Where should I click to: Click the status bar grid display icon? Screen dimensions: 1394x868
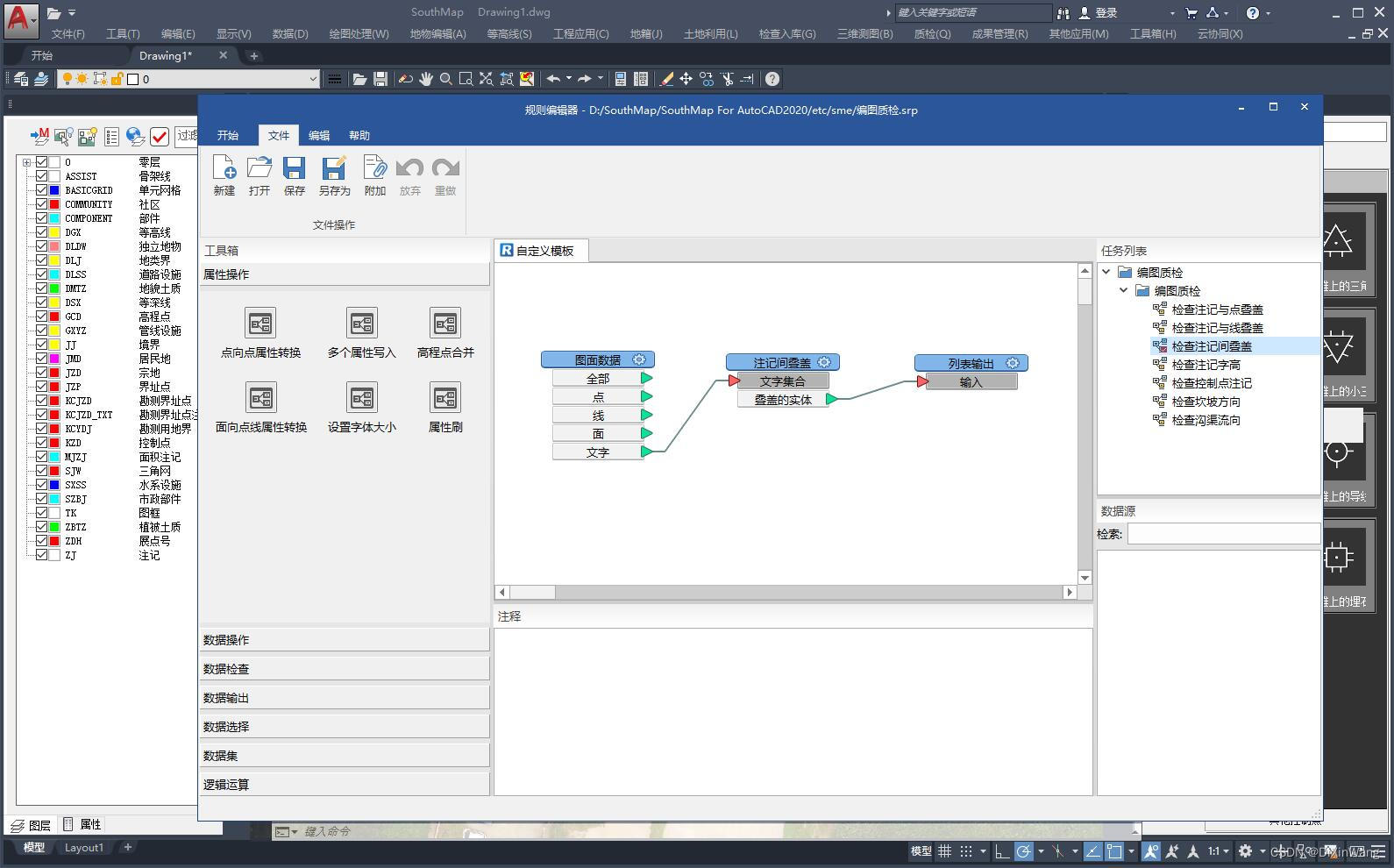[x=944, y=850]
